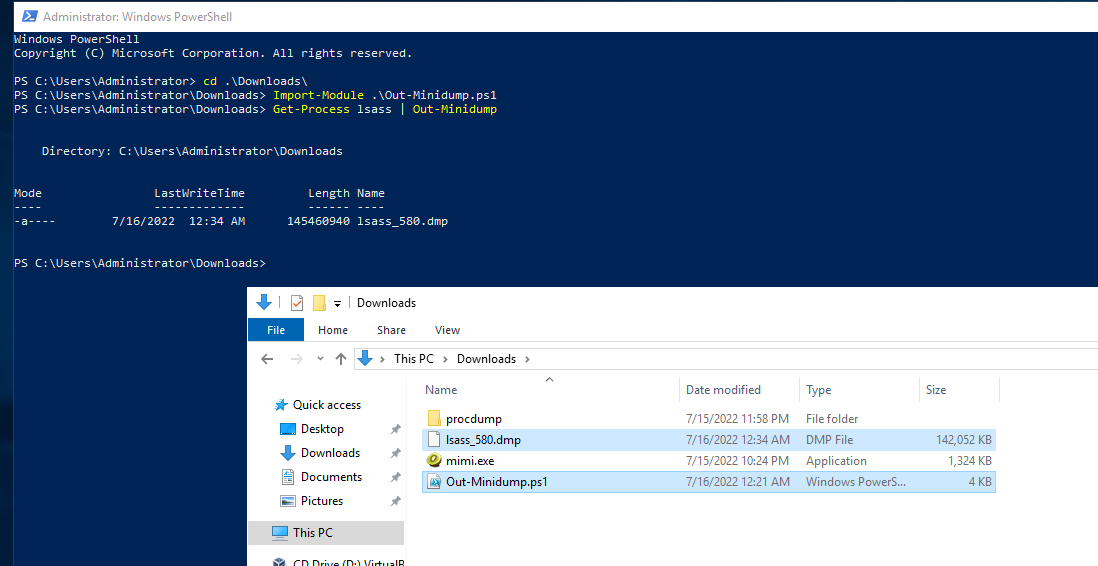1098x566 pixels.
Task: Click the PowerShell icon in the title bar
Action: tap(28, 15)
